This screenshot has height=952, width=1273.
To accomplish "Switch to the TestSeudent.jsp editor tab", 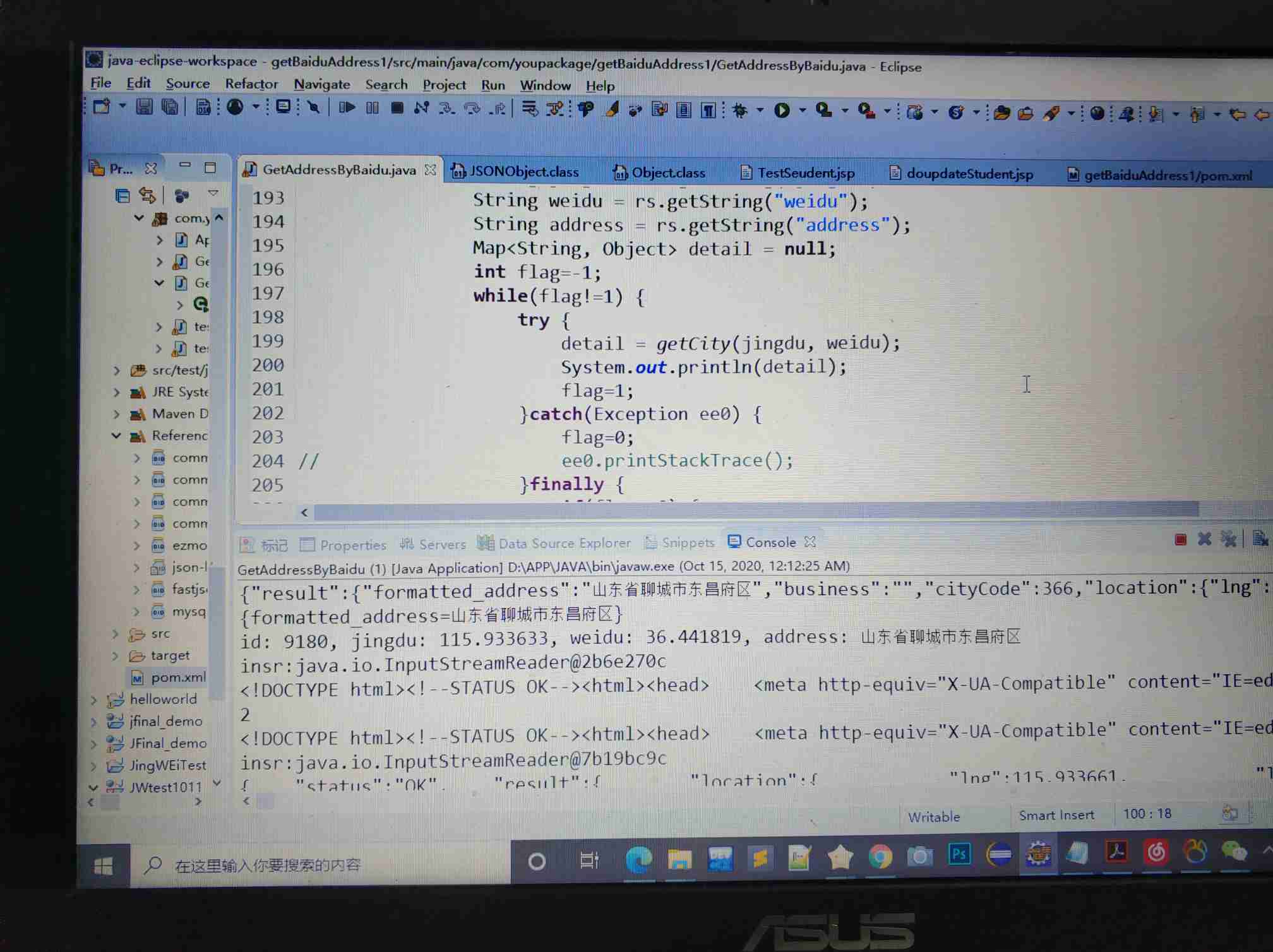I will coord(805,173).
